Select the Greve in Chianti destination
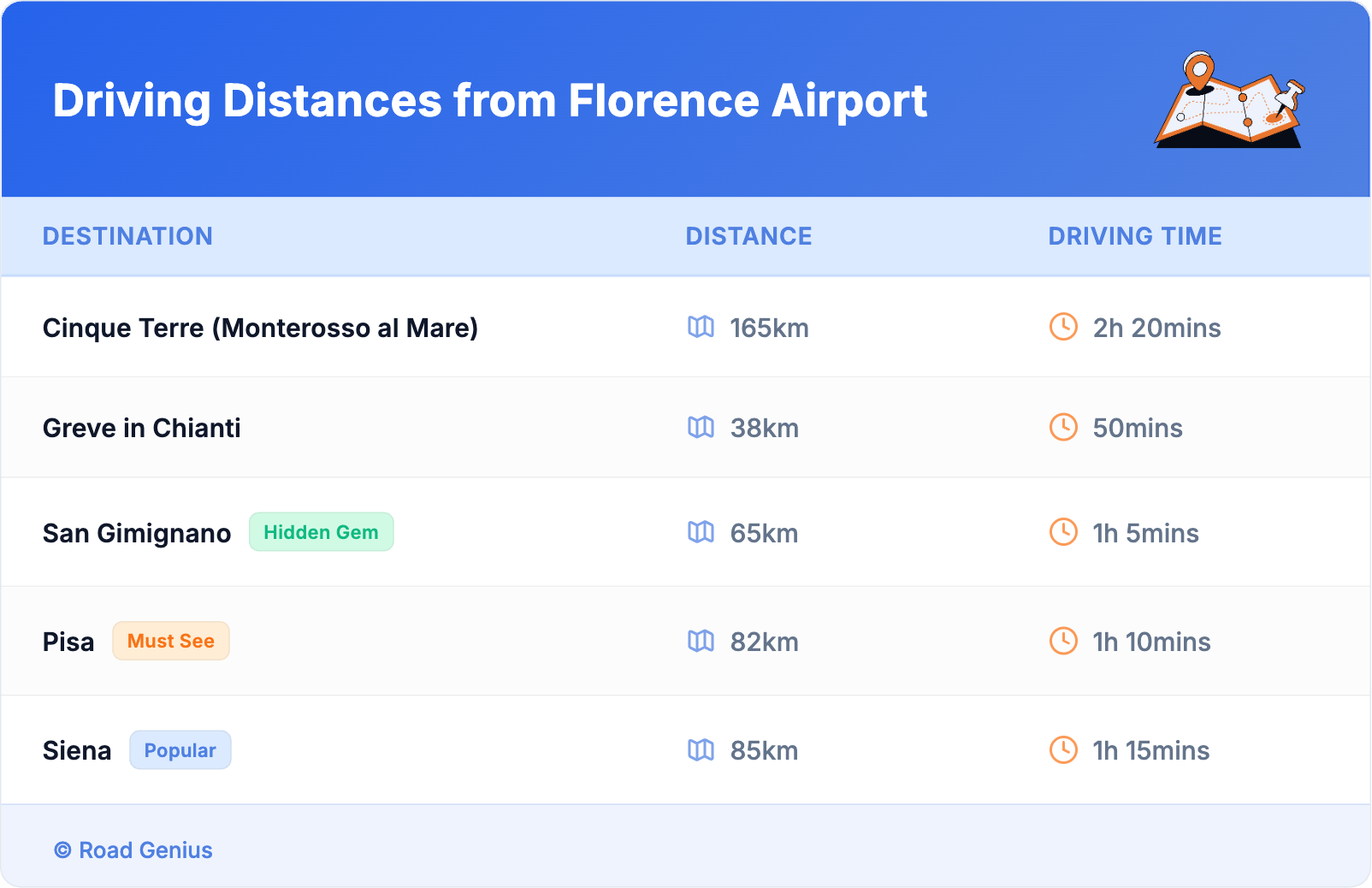1372x888 pixels. point(142,428)
